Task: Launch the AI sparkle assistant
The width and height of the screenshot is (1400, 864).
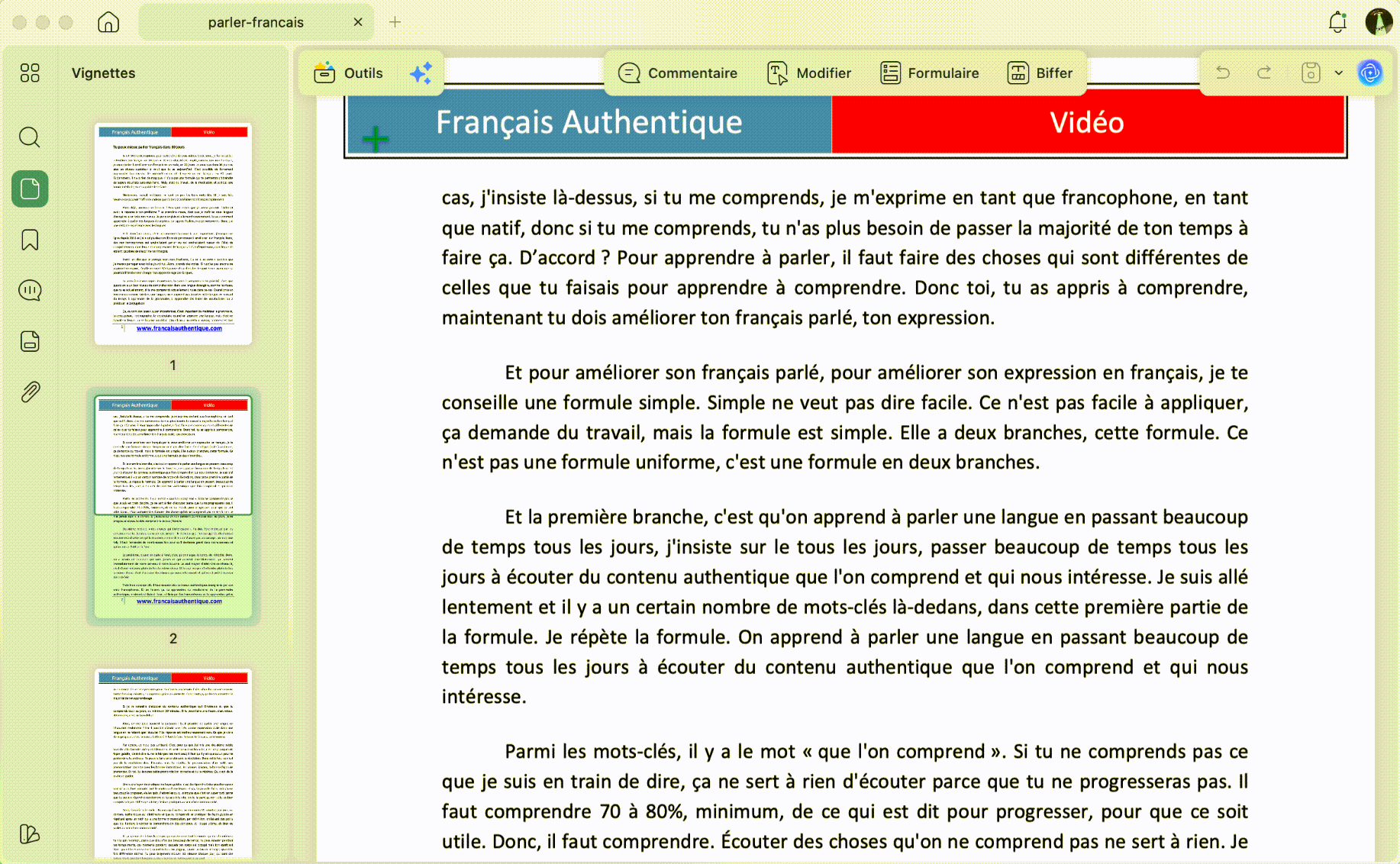Action: (x=421, y=73)
